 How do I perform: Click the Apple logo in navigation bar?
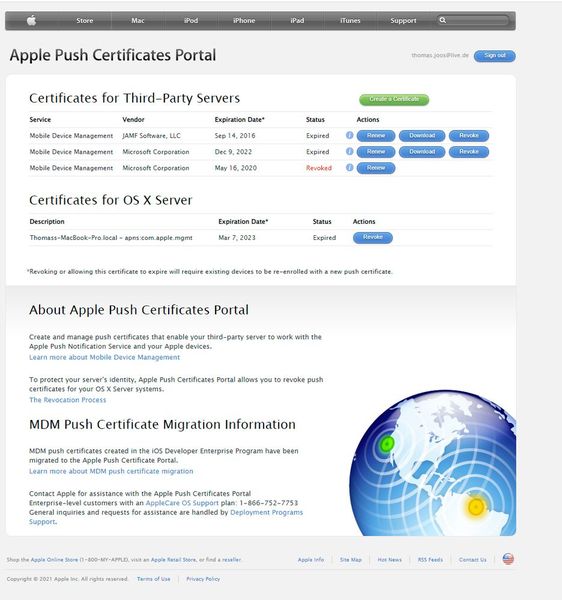tap(31, 20)
